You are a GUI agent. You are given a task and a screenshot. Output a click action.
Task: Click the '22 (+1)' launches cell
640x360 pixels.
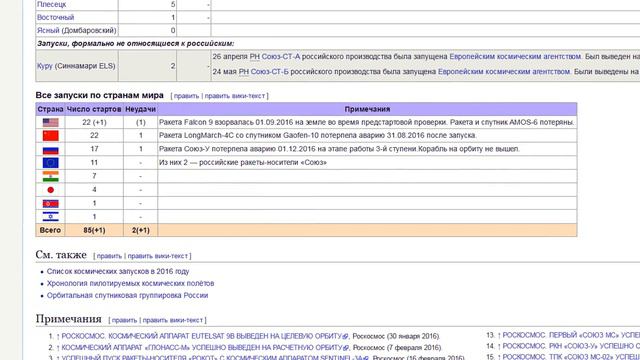(x=94, y=122)
